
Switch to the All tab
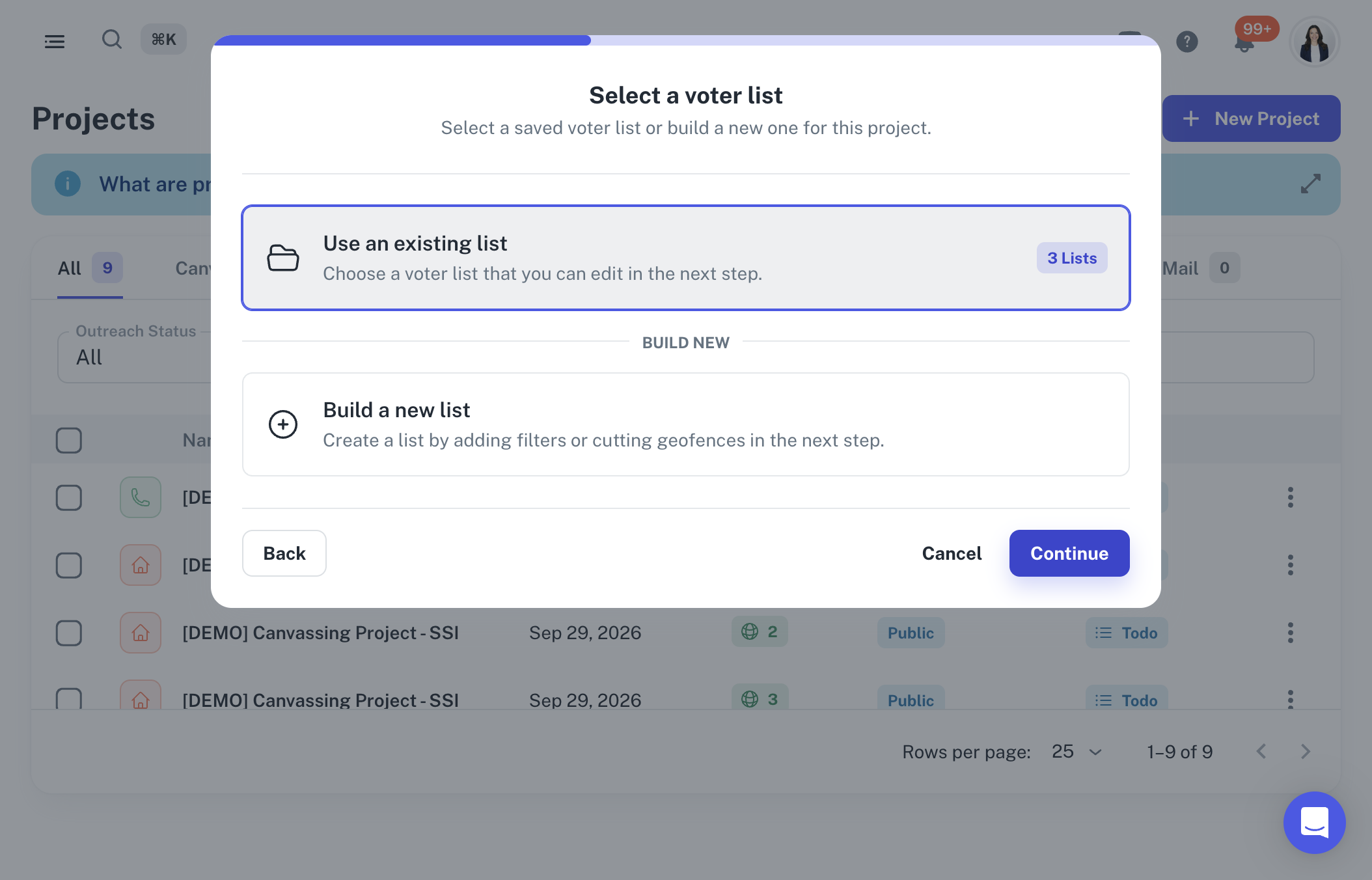click(90, 268)
